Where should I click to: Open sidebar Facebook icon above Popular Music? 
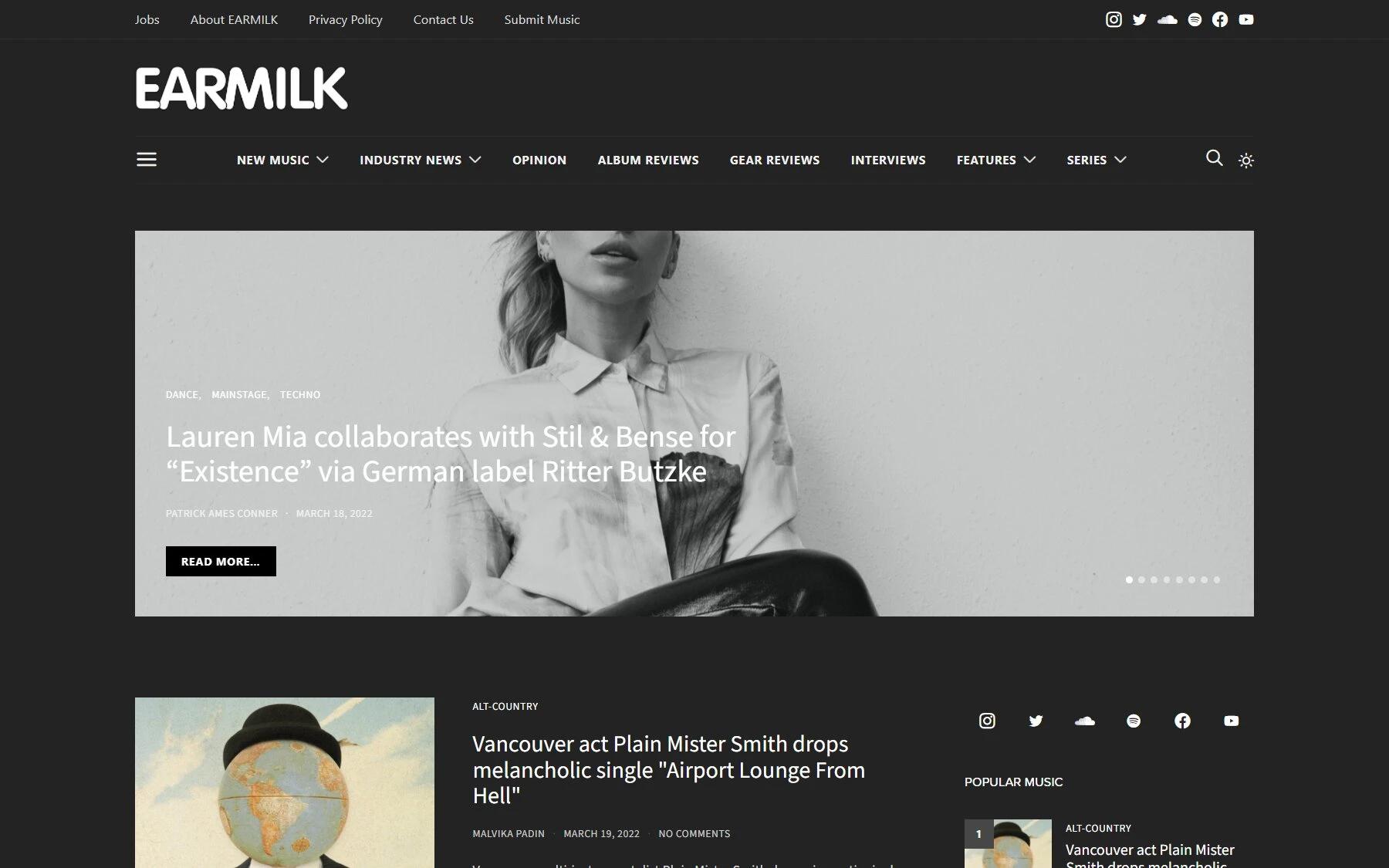point(1182,721)
